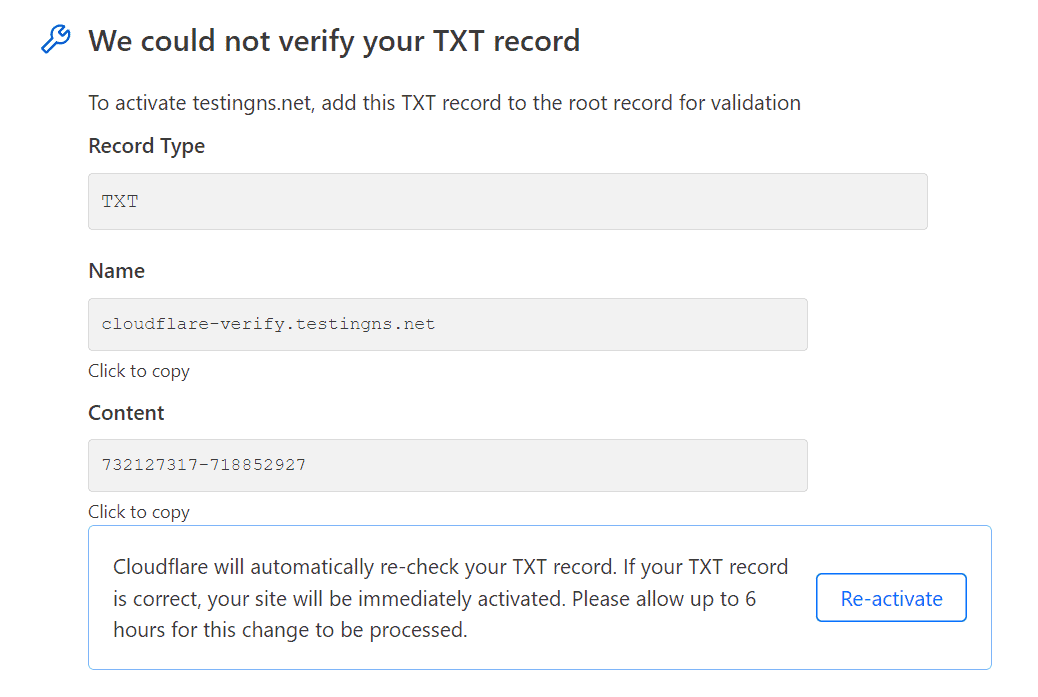Click the Cloudflare automatic re-check notice text

pos(450,598)
